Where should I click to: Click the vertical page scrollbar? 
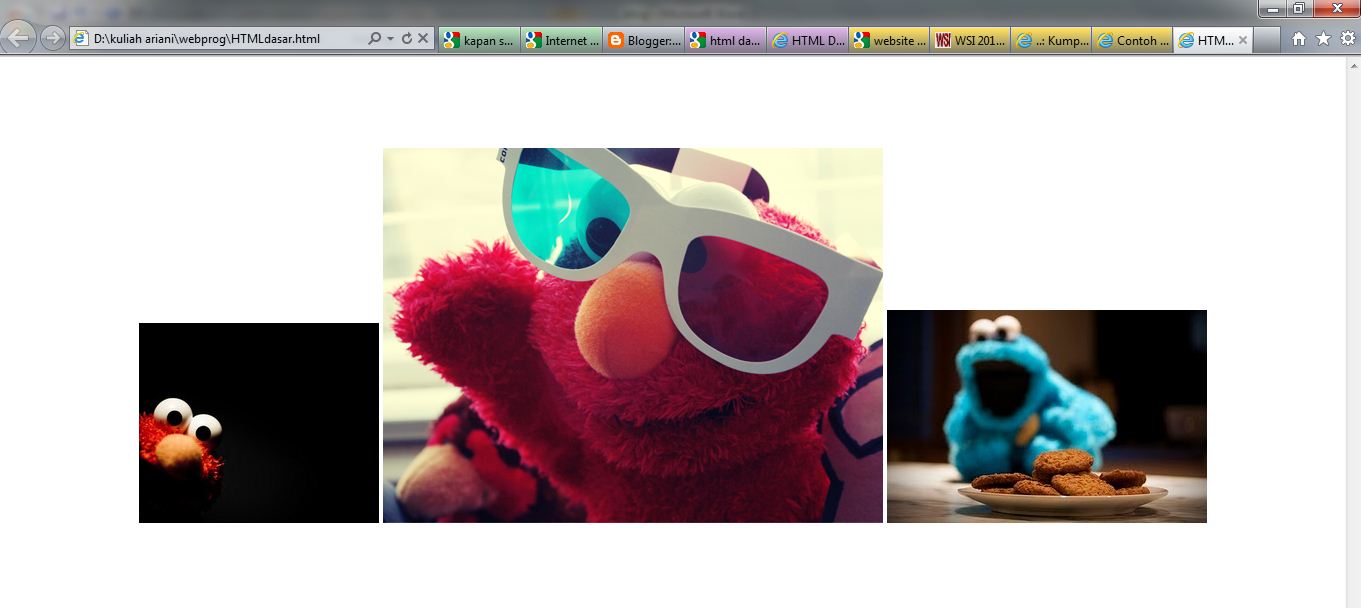tap(1353, 332)
